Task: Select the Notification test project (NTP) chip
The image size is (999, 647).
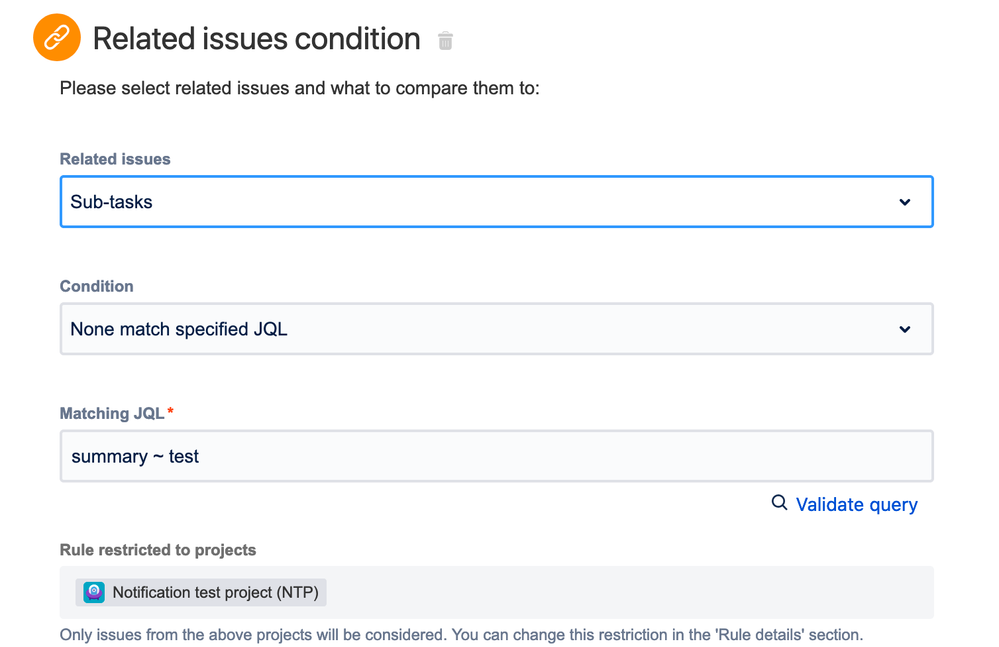Action: pyautogui.click(x=215, y=592)
